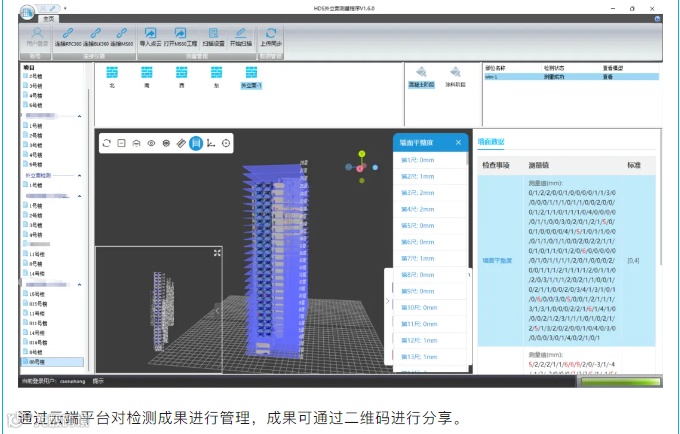Open the 打开MS60工程 project button
This screenshot has height=434, width=680.
pos(180,36)
